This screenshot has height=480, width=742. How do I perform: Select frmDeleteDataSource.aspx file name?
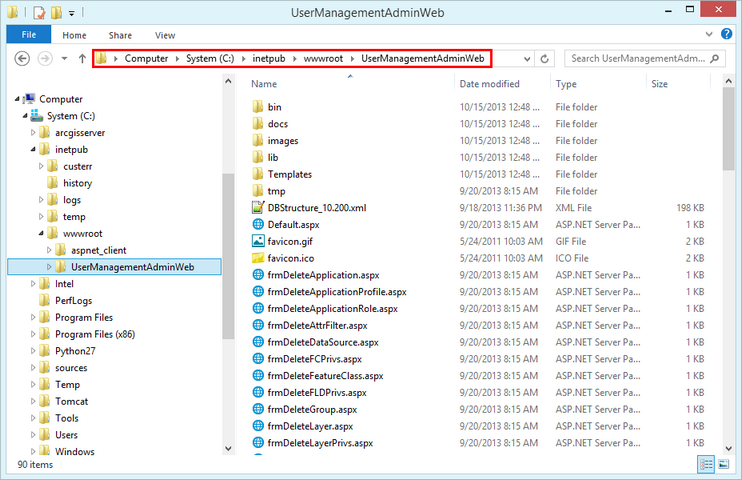(323, 342)
